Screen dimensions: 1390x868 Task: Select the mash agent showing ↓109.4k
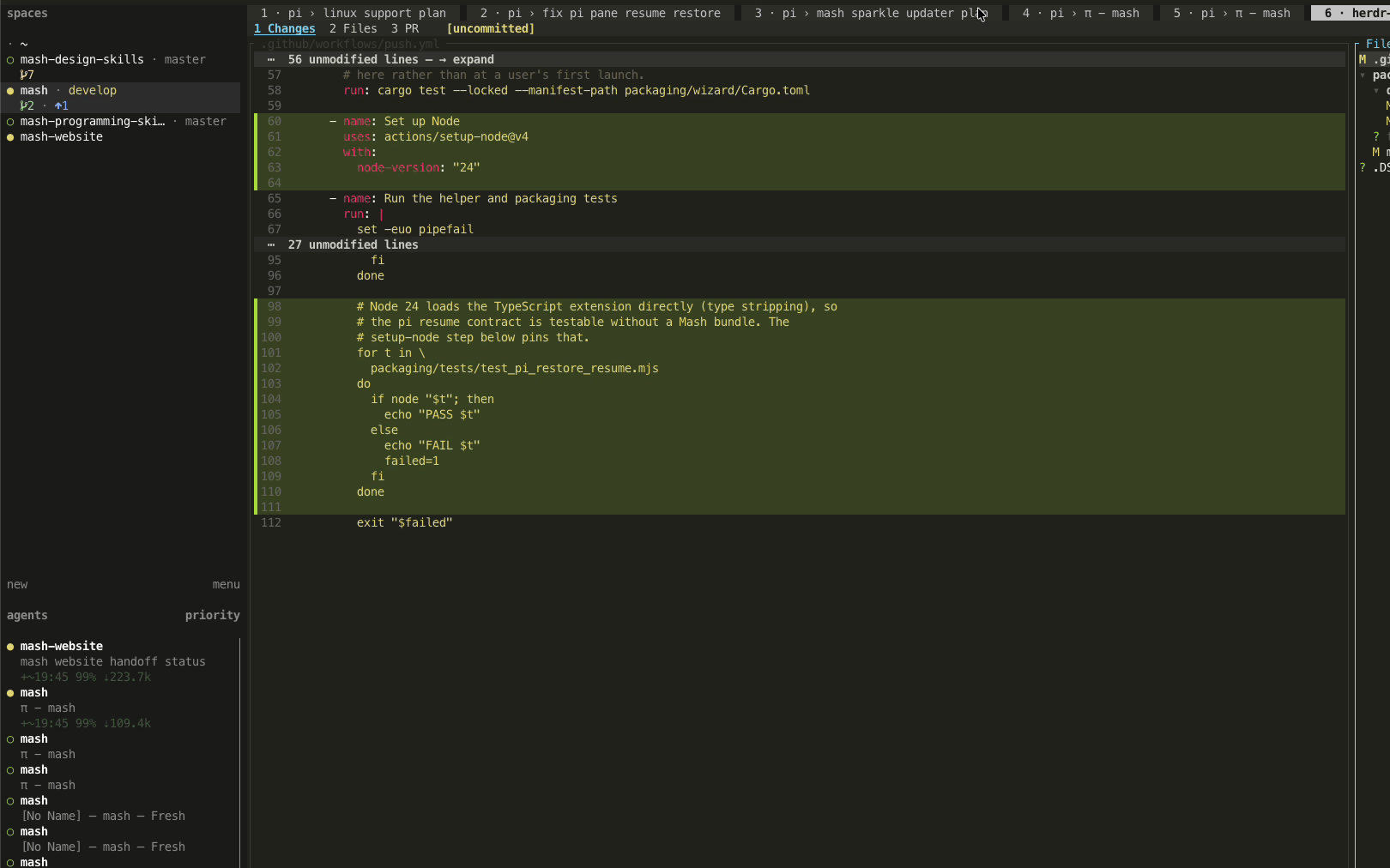[x=120, y=708]
